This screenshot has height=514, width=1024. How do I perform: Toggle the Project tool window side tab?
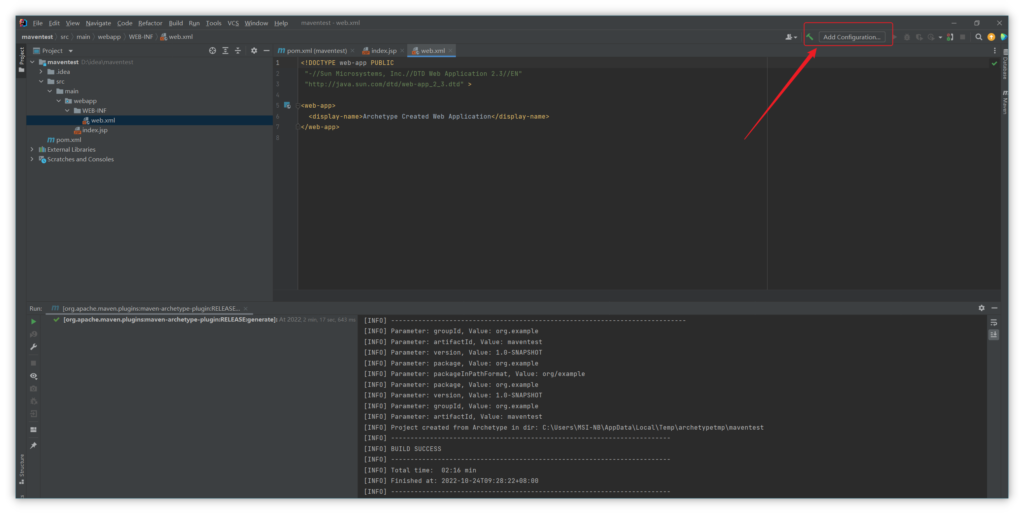[22, 59]
